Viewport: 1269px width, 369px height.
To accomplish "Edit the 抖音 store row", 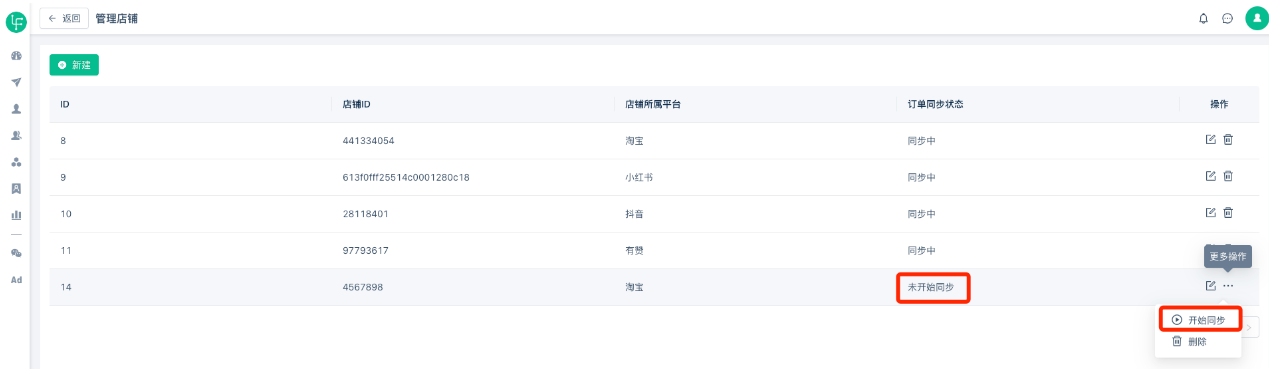I will 1211,213.
